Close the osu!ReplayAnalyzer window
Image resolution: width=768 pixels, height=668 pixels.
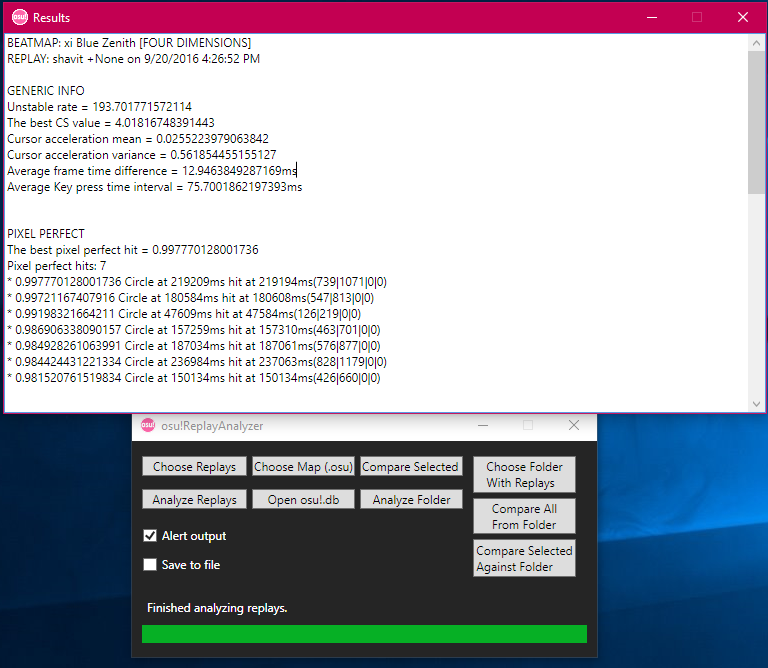pos(574,425)
